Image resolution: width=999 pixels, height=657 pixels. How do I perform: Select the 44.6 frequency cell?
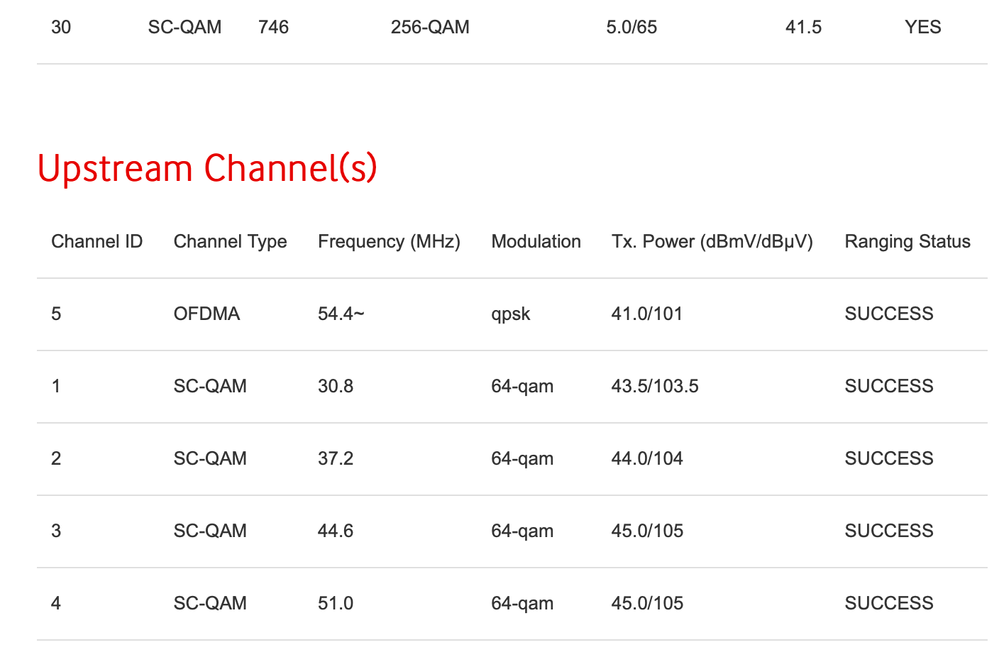pos(335,531)
